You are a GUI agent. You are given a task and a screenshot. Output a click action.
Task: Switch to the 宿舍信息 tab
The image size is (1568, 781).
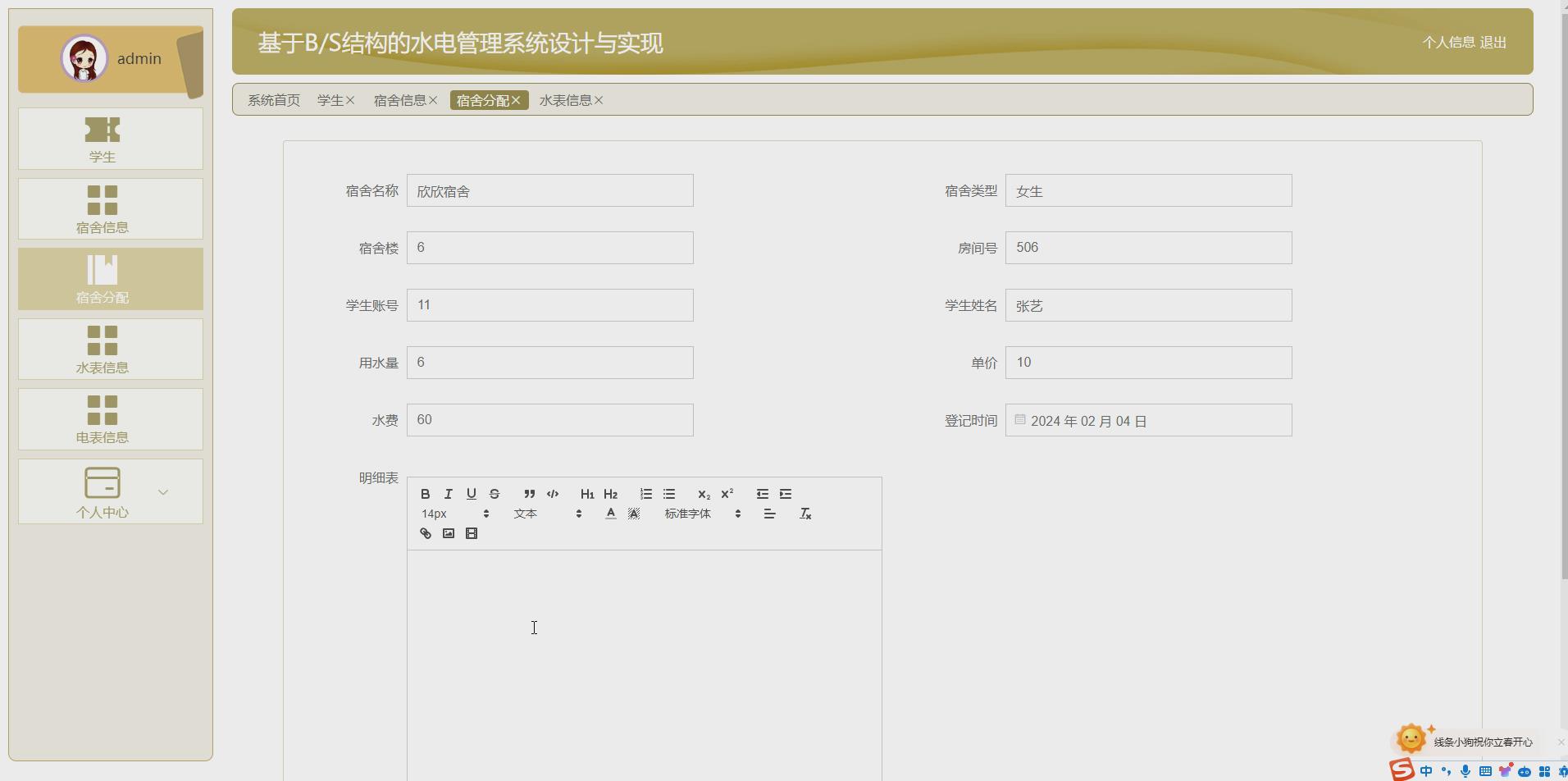(400, 100)
